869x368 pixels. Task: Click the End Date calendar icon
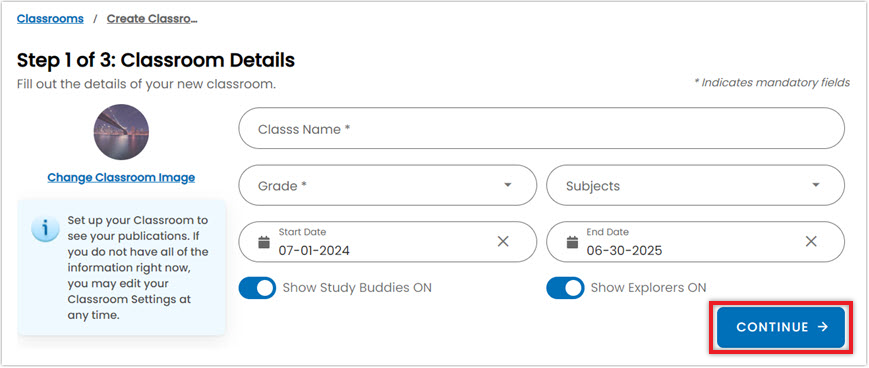(x=572, y=242)
